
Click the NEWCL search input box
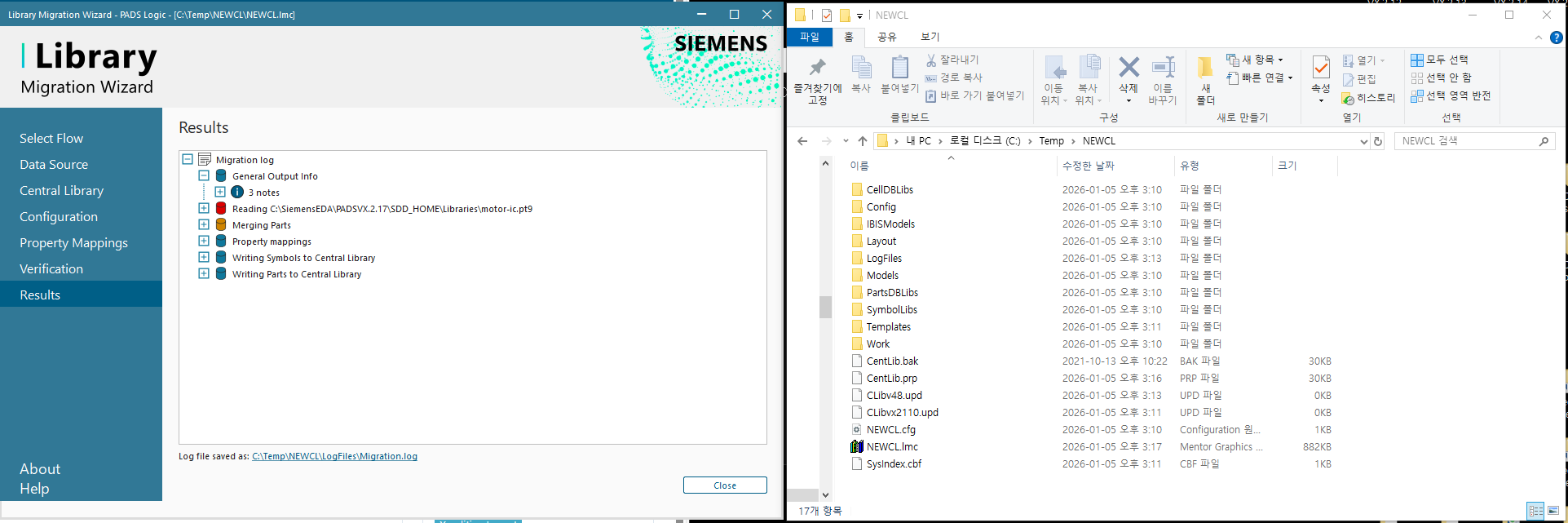pos(1468,141)
